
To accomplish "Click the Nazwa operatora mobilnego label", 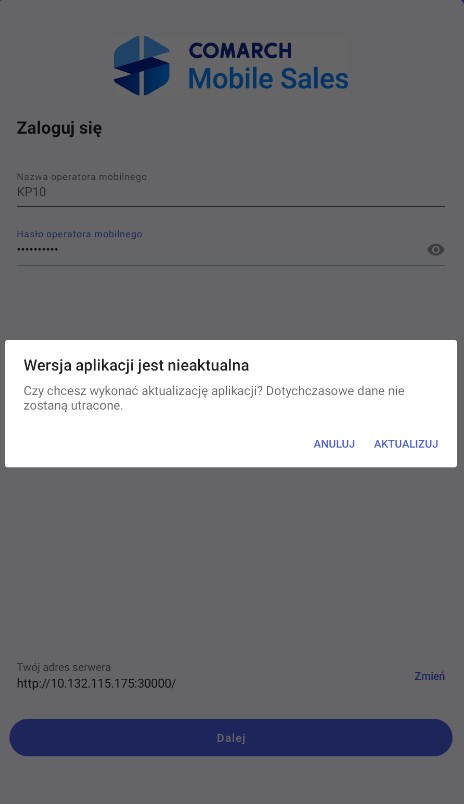I will click(82, 177).
